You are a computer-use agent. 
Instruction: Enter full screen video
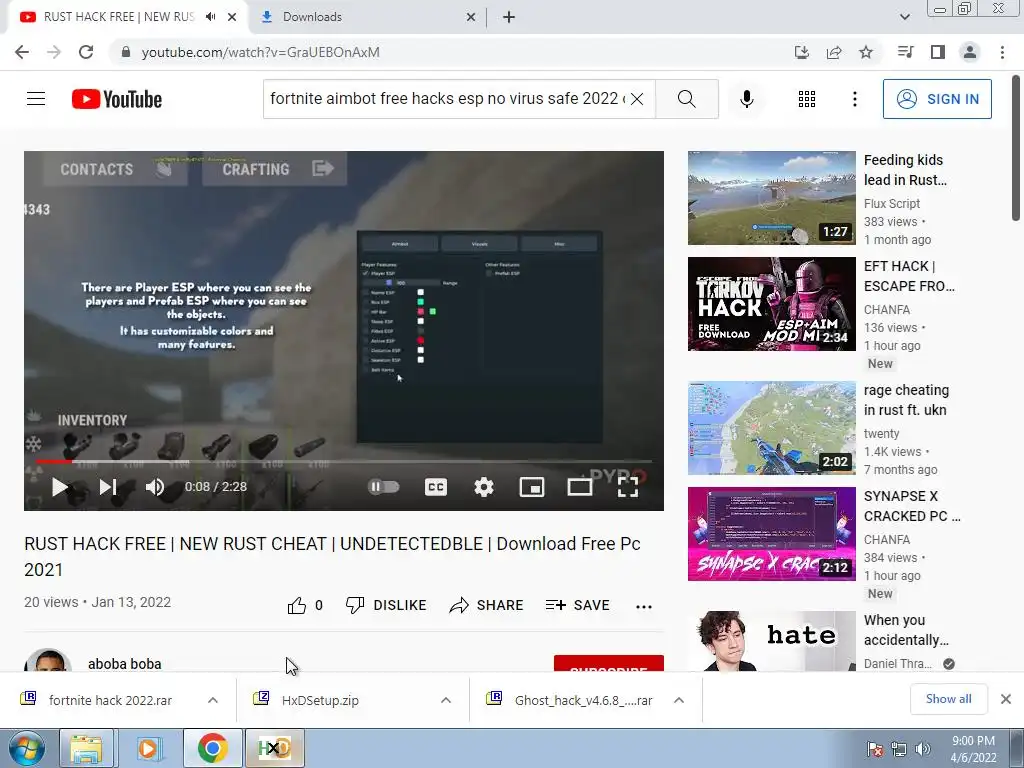point(628,487)
